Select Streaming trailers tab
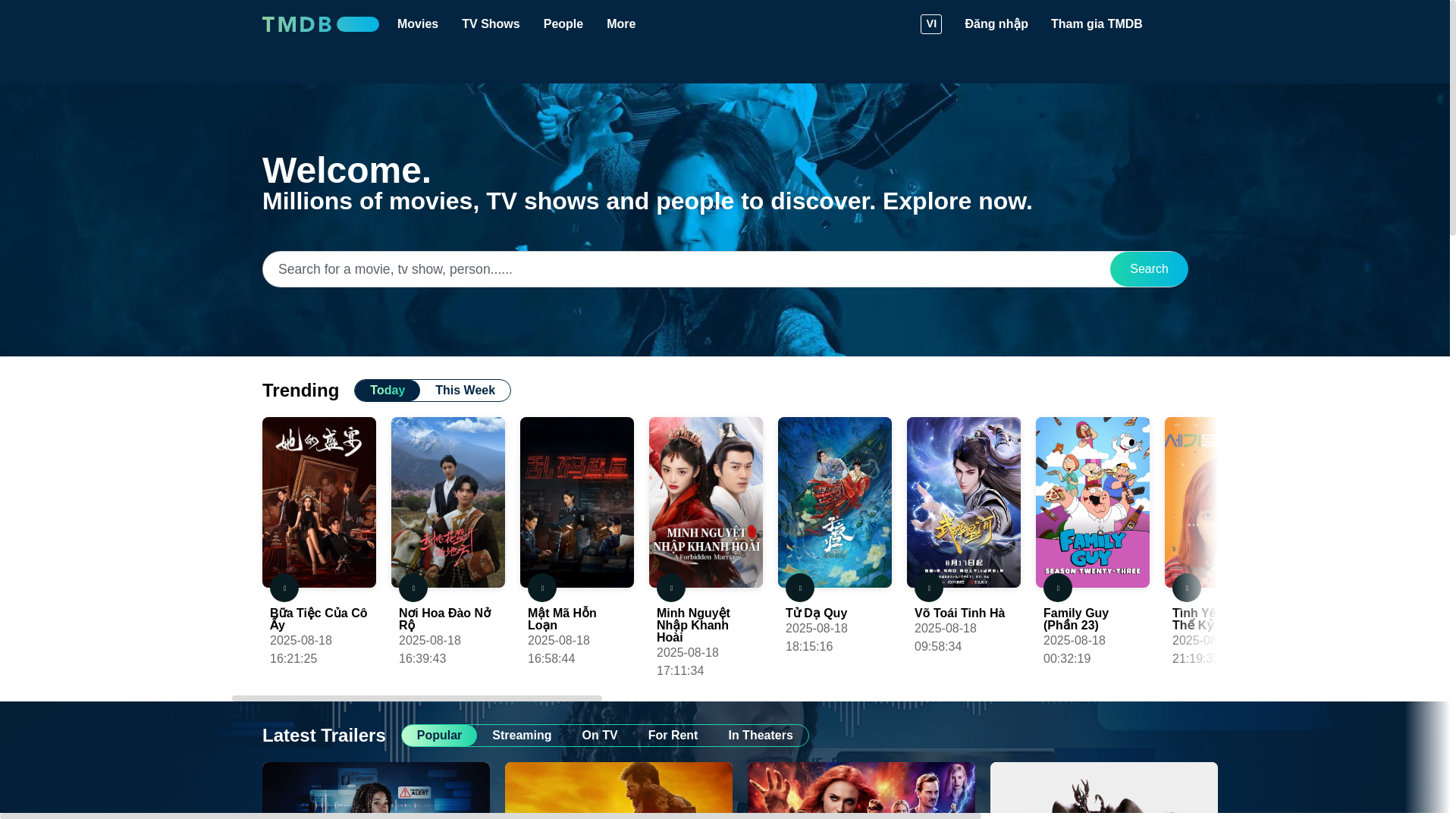The image size is (1456, 819). pos(522,736)
